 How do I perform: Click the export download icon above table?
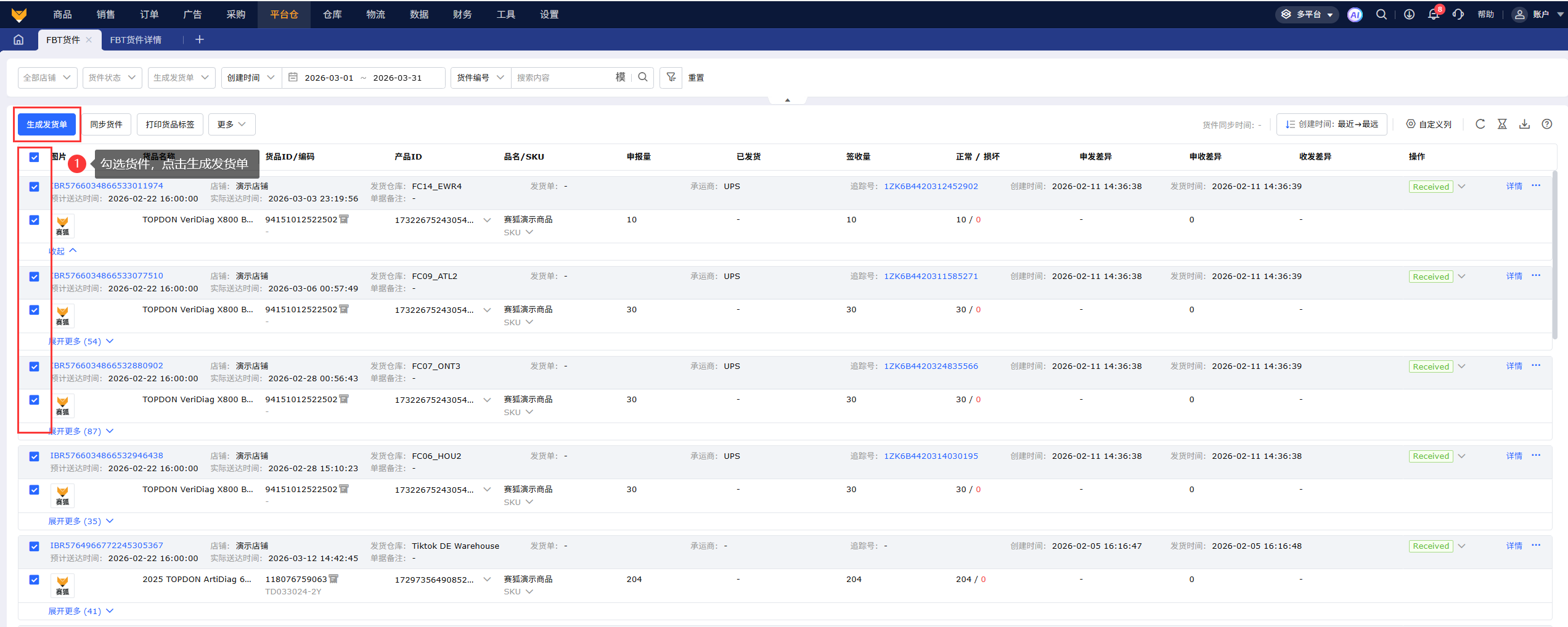1524,124
